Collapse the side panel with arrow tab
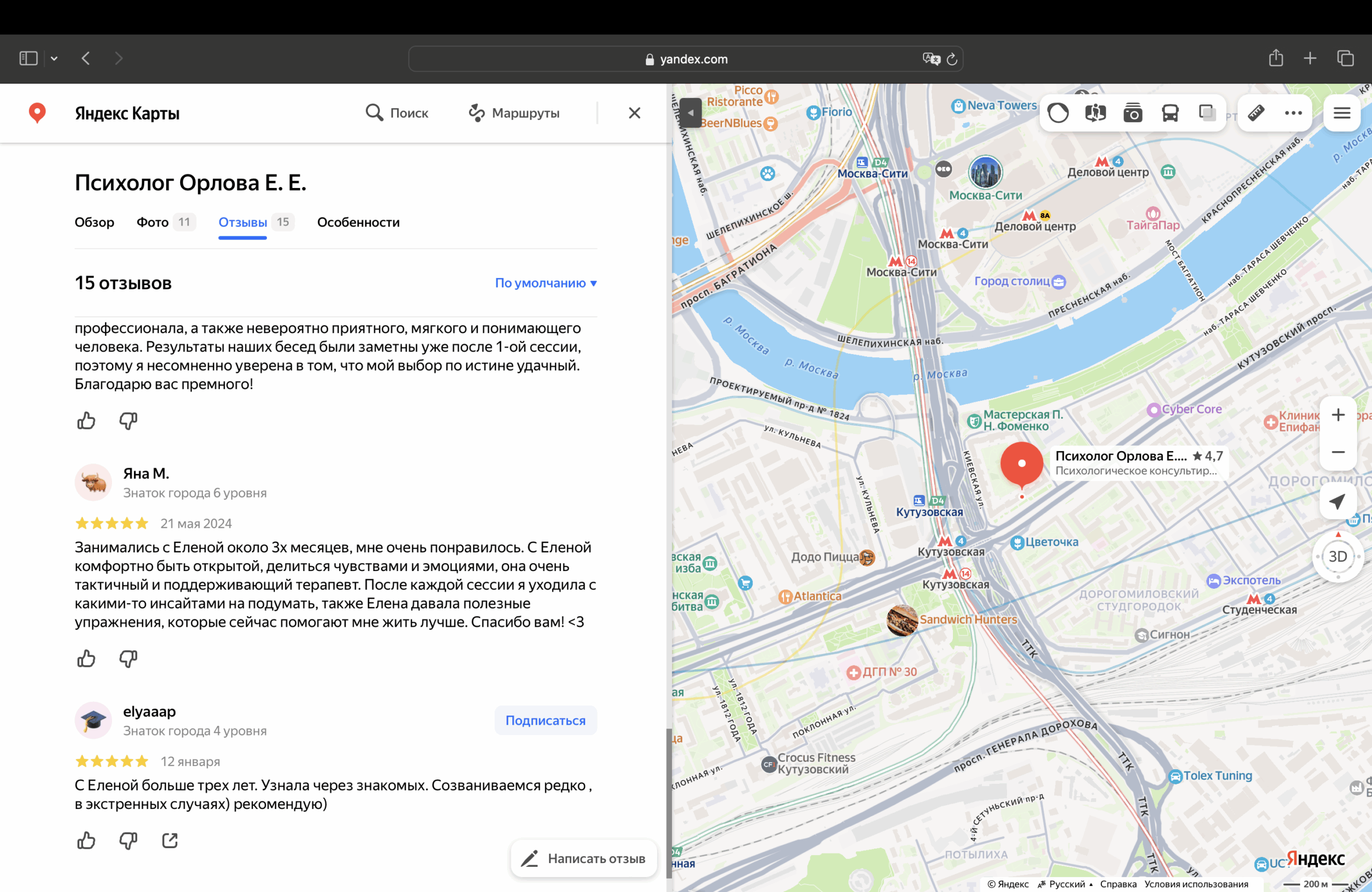The width and height of the screenshot is (1372, 892). coord(690,113)
